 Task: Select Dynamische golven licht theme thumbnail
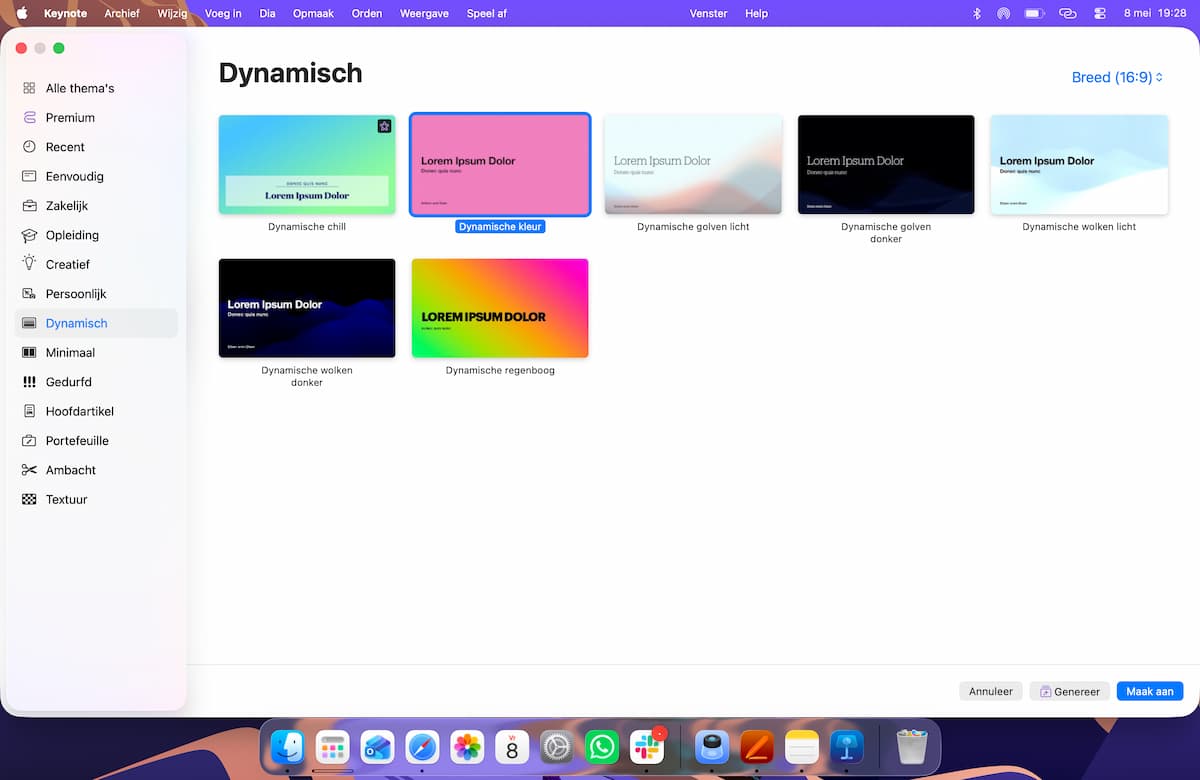[x=693, y=164]
